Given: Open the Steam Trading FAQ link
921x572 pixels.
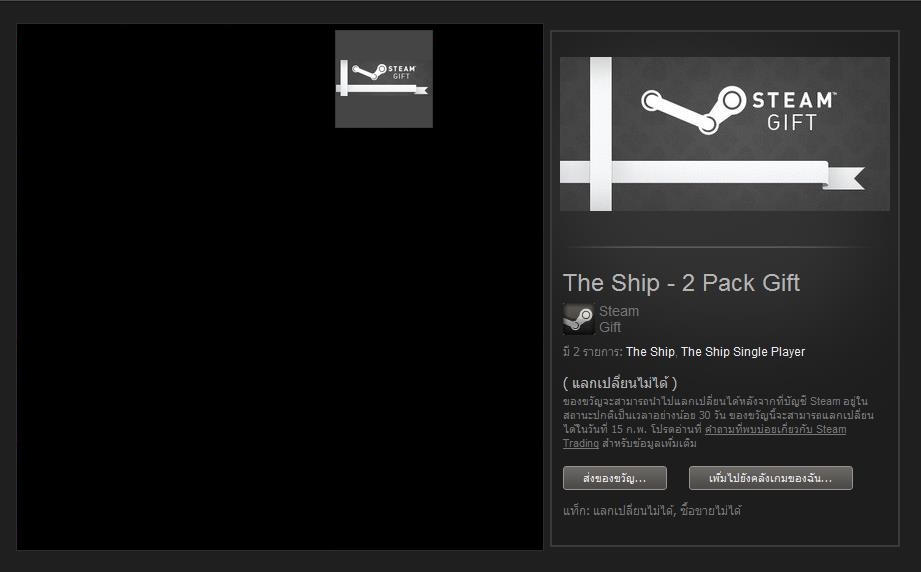Looking at the screenshot, I should [704, 436].
